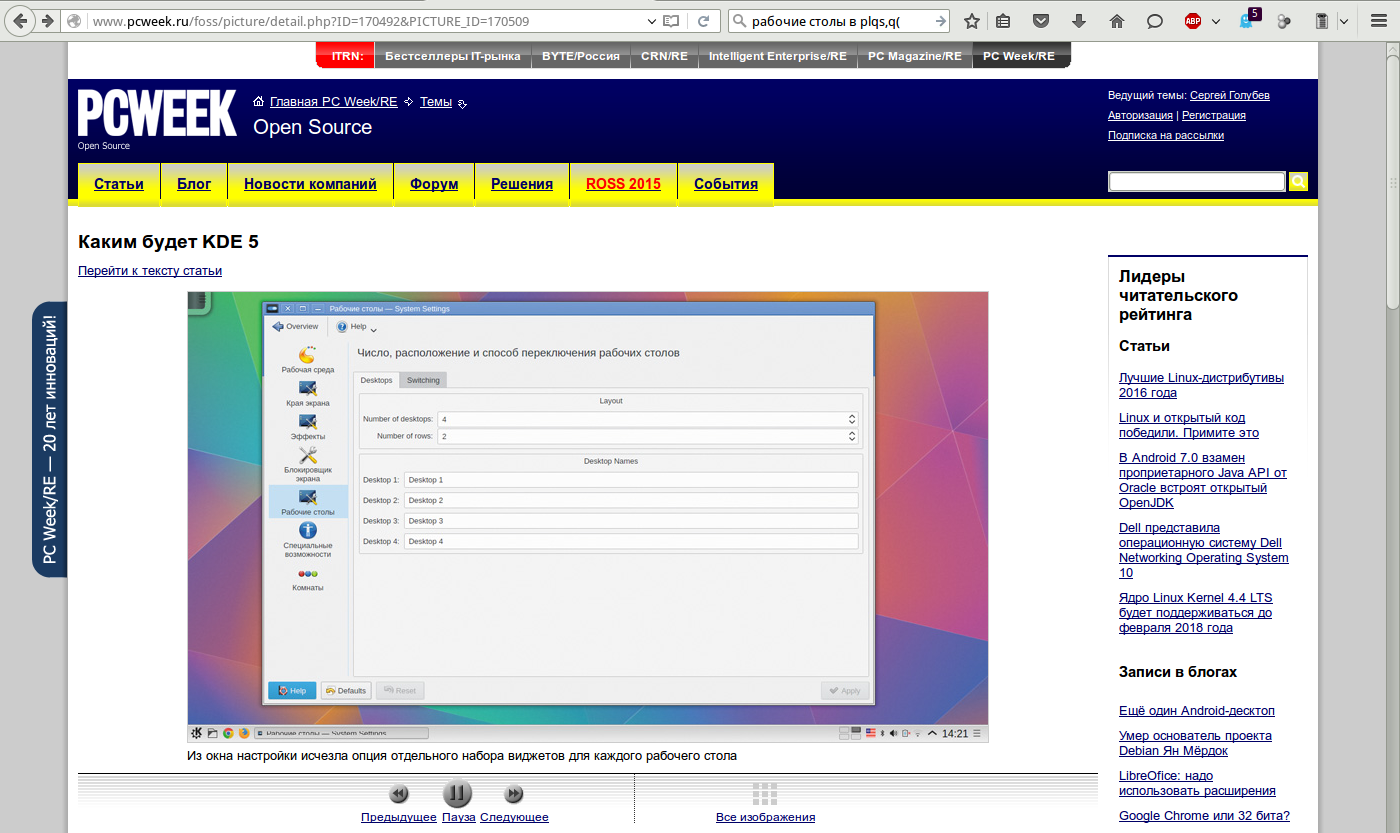
Task: Go forward with the browser arrow
Action: [x=47, y=21]
